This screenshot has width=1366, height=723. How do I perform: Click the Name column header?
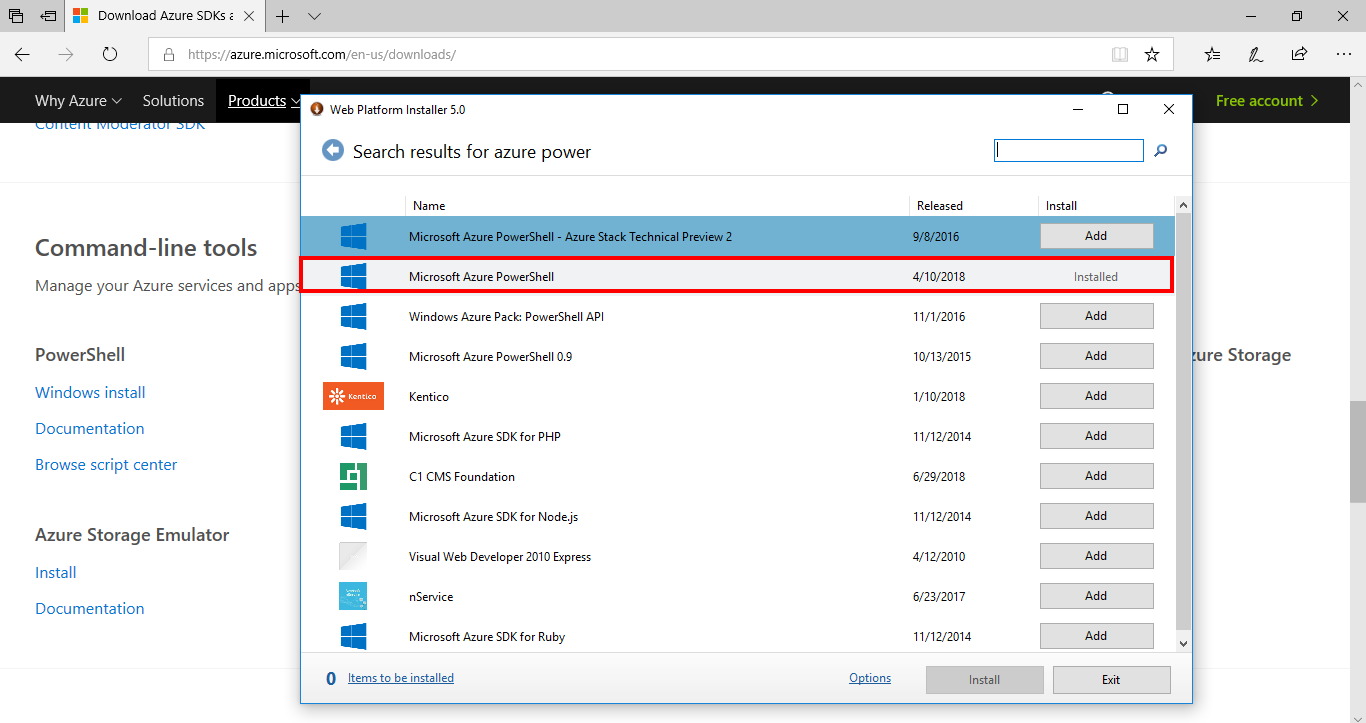pyautogui.click(x=429, y=206)
